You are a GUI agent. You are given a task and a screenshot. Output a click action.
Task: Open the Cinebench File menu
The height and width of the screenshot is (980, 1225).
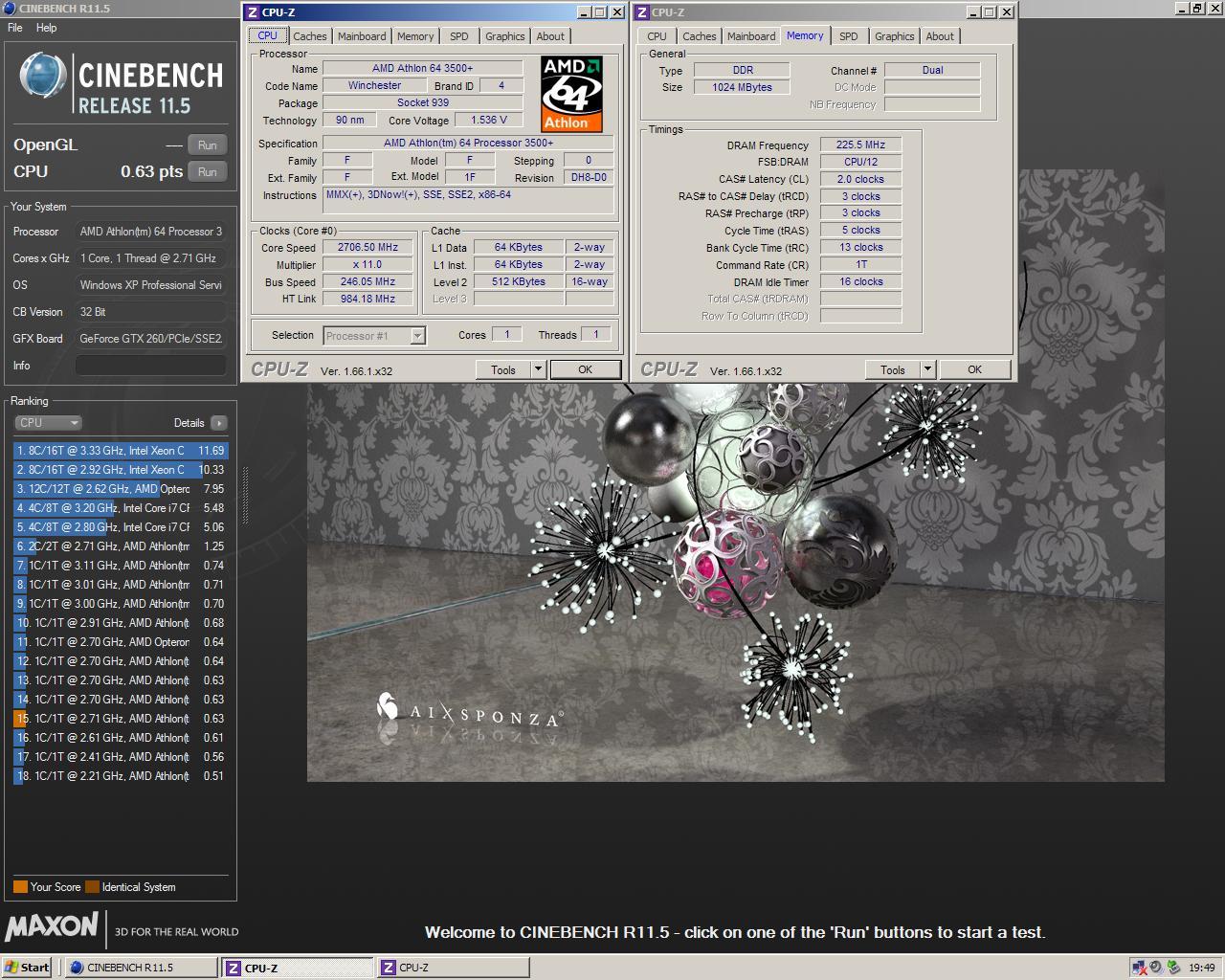[15, 28]
